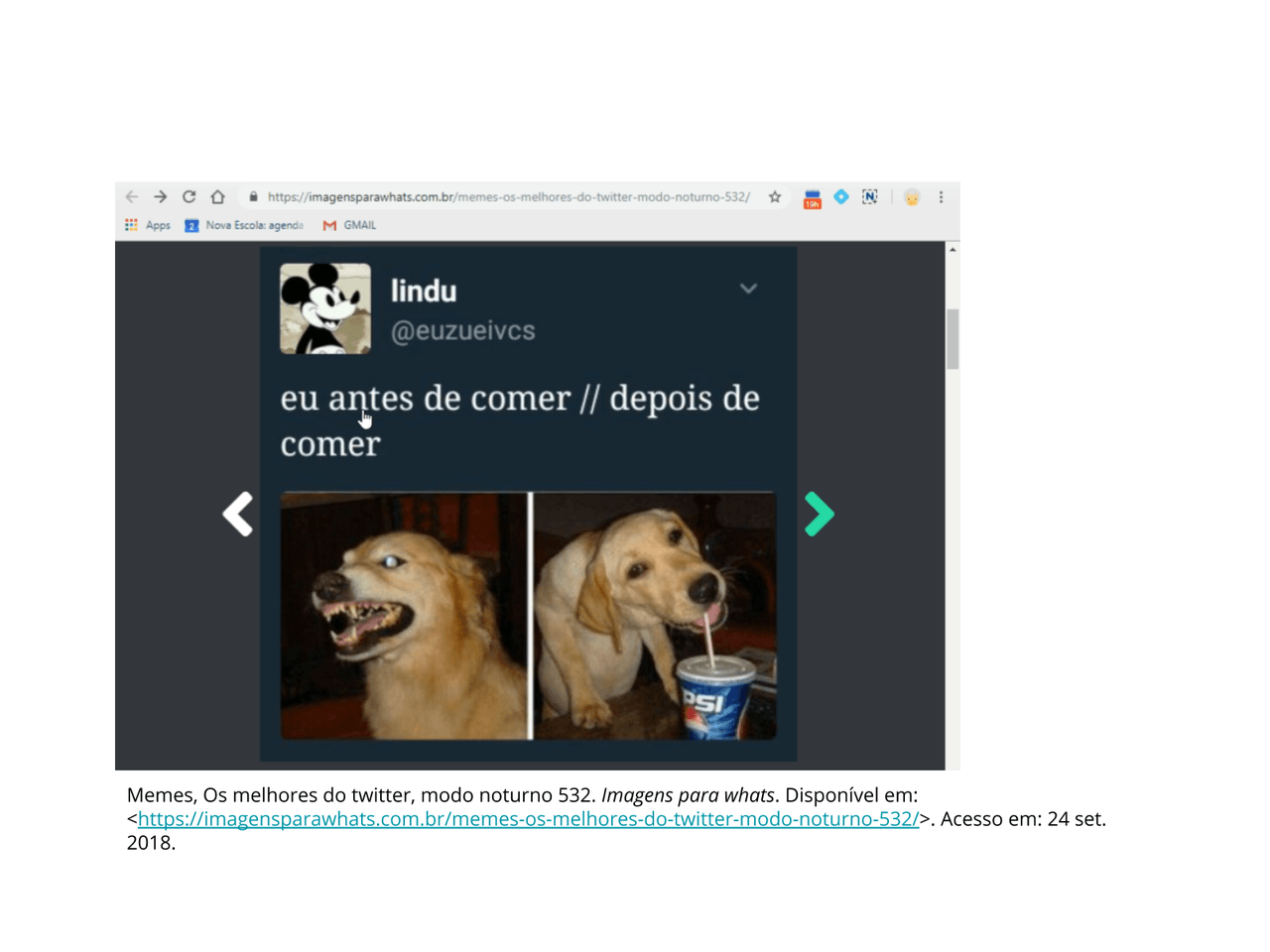Screen dimensions: 1270x952
Task: Click the browser back arrow
Action: point(132,197)
